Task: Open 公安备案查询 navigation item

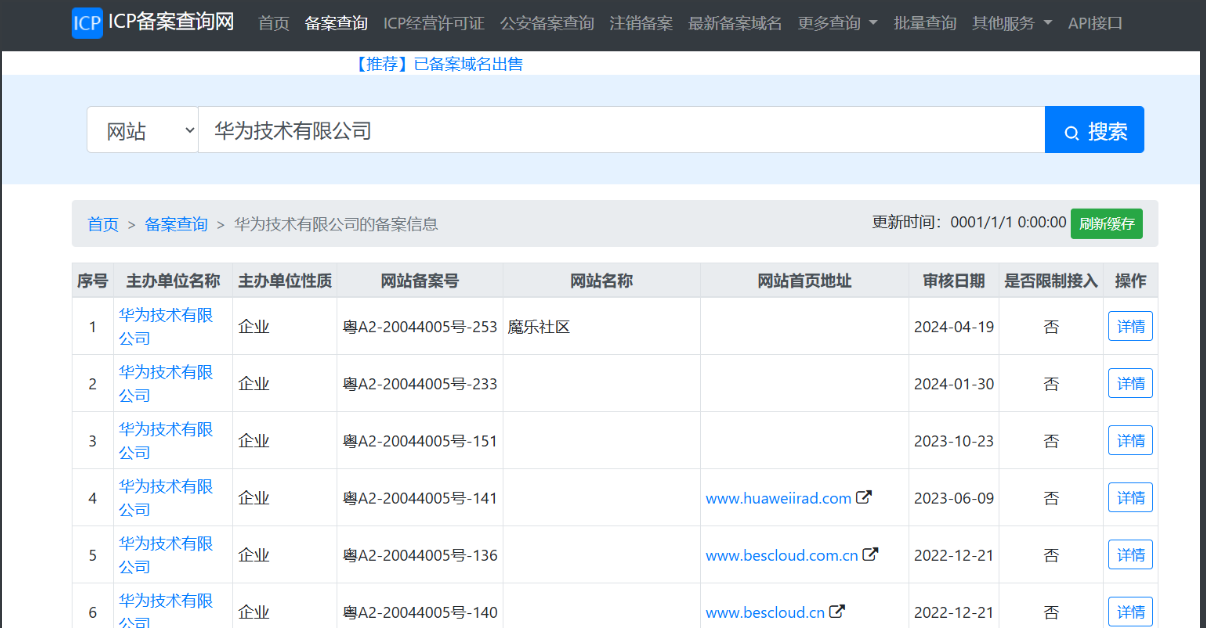Action: (547, 23)
